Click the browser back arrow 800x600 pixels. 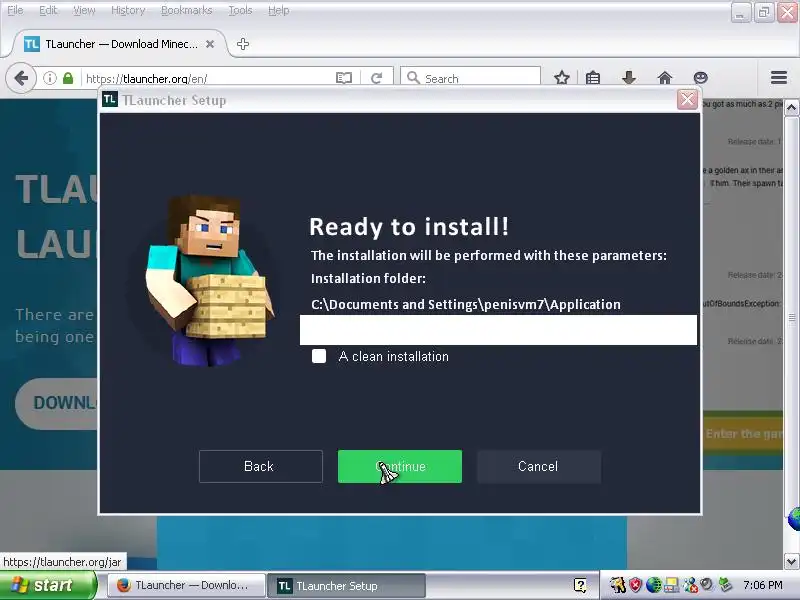[x=21, y=79]
